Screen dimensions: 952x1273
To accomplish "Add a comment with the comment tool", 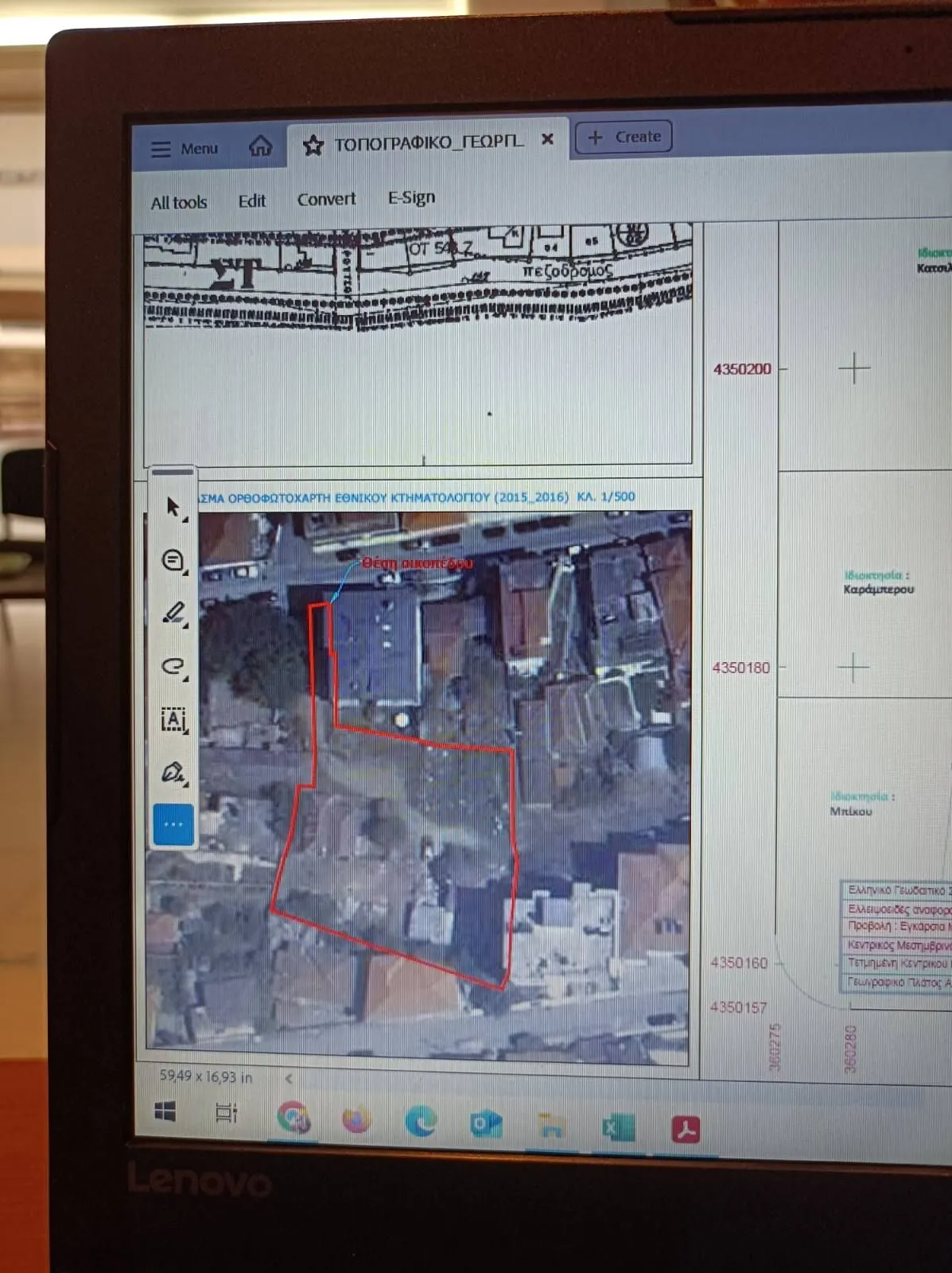I will point(173,560).
